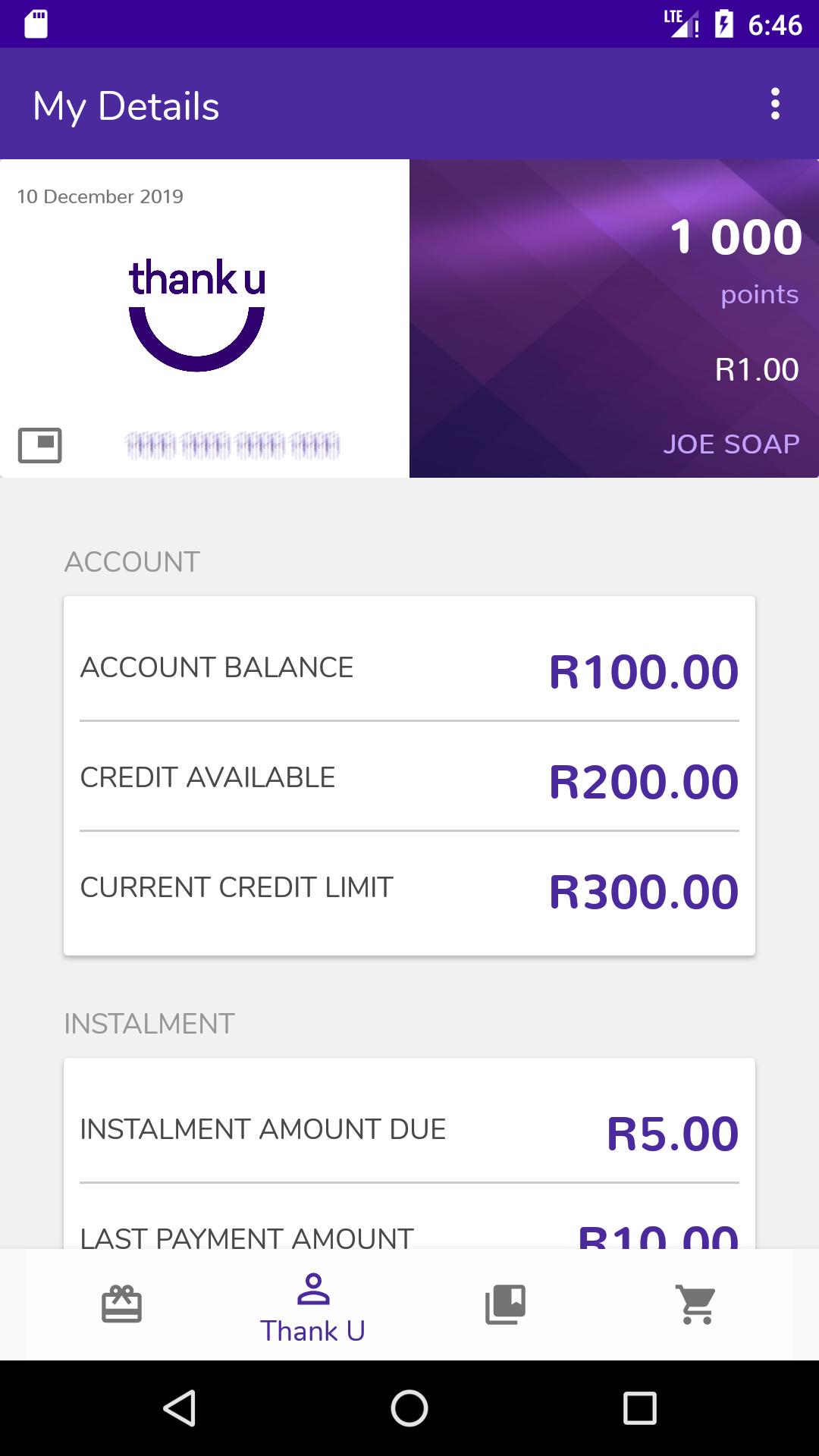Screen dimensions: 819x1456
Task: Select the Account Balance row
Action: click(409, 669)
